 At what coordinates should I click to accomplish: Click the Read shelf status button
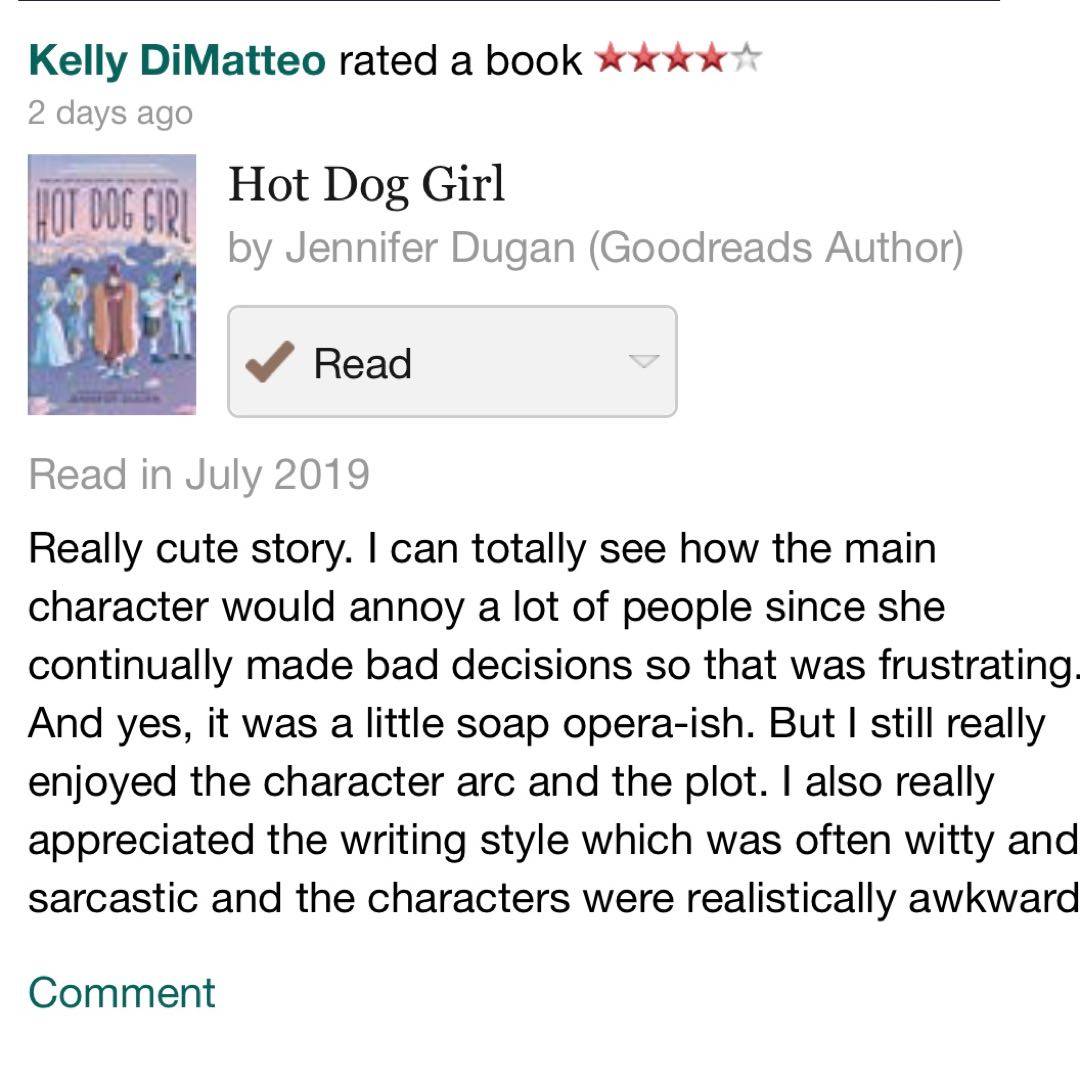click(x=362, y=363)
